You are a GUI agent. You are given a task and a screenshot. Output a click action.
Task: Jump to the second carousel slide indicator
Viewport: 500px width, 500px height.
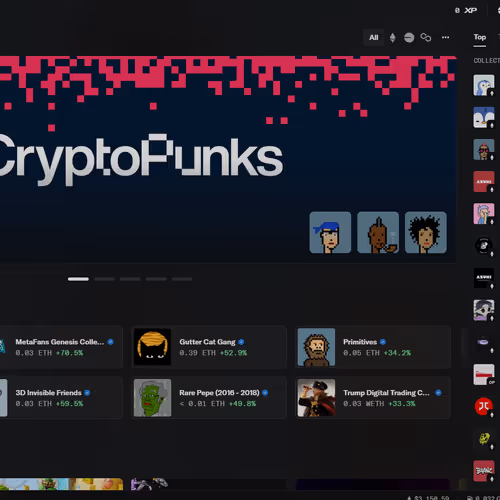(104, 279)
